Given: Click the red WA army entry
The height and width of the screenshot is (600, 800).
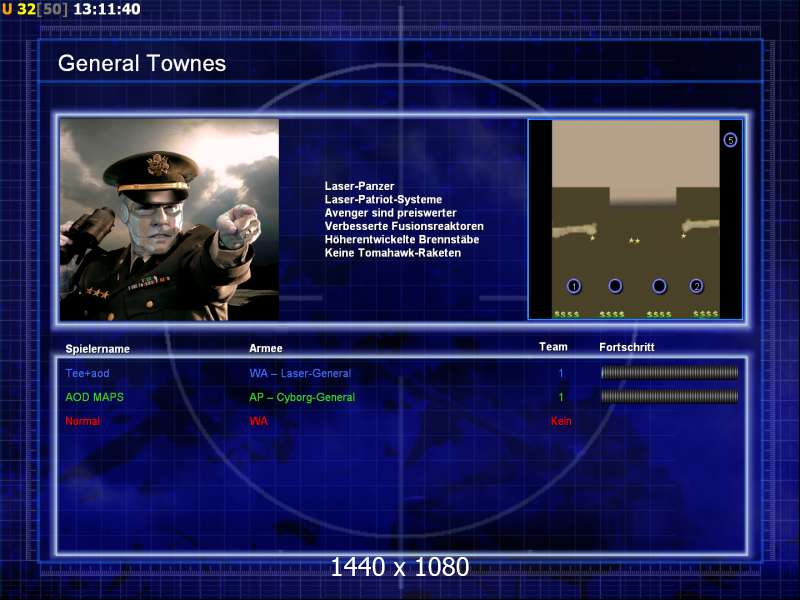Looking at the screenshot, I should click(x=258, y=421).
